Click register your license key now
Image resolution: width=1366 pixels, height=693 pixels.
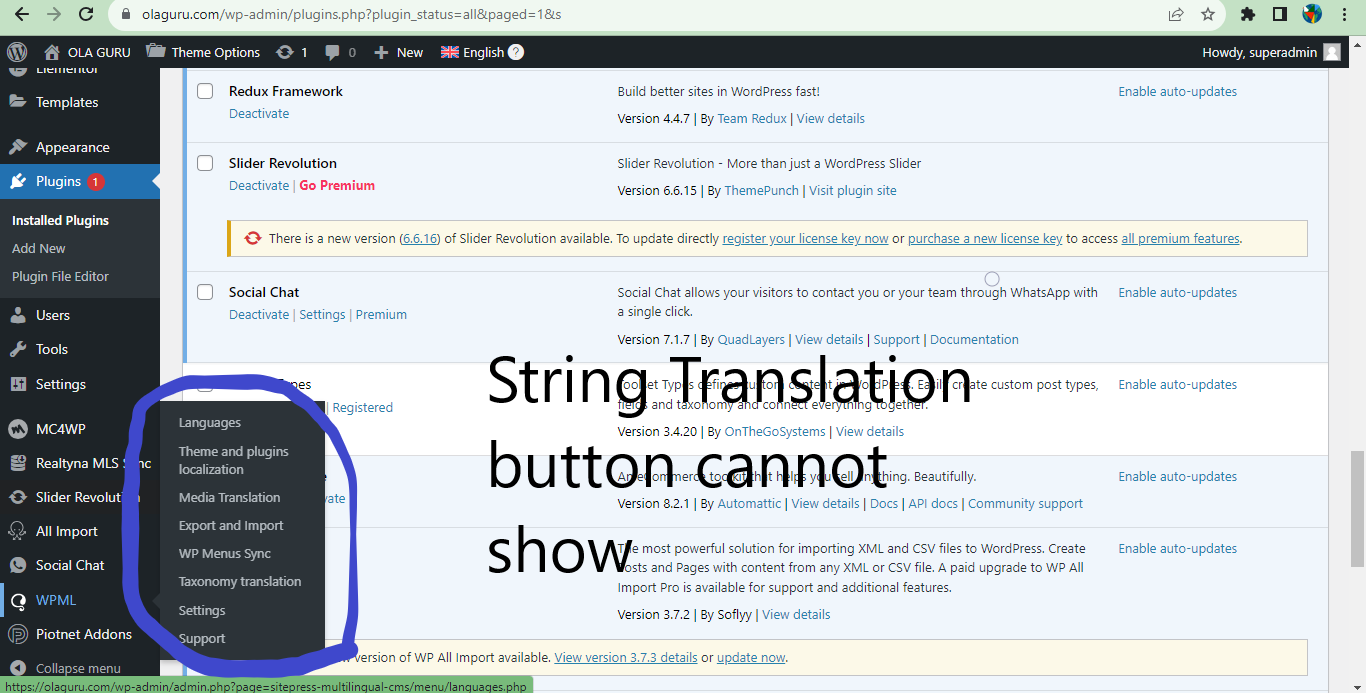805,238
